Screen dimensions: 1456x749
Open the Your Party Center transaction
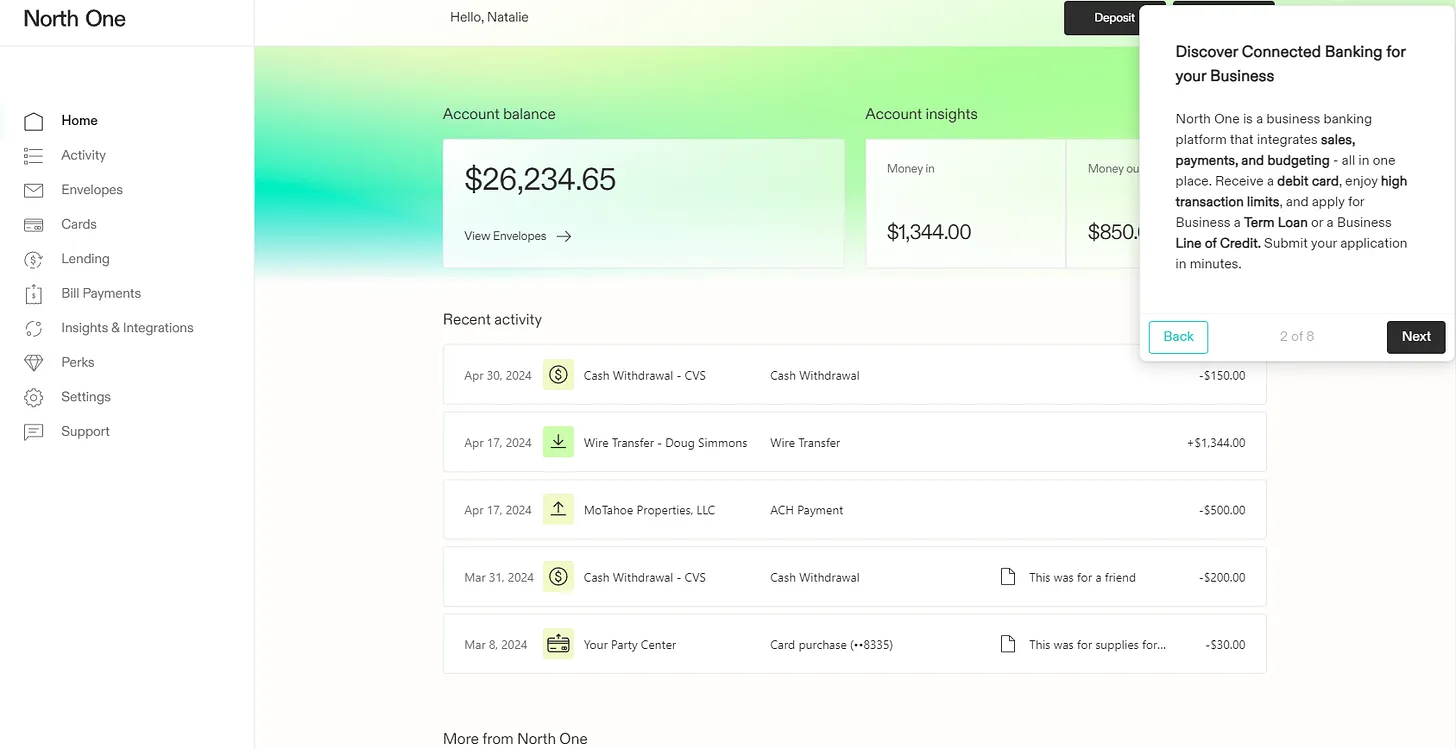(x=854, y=644)
